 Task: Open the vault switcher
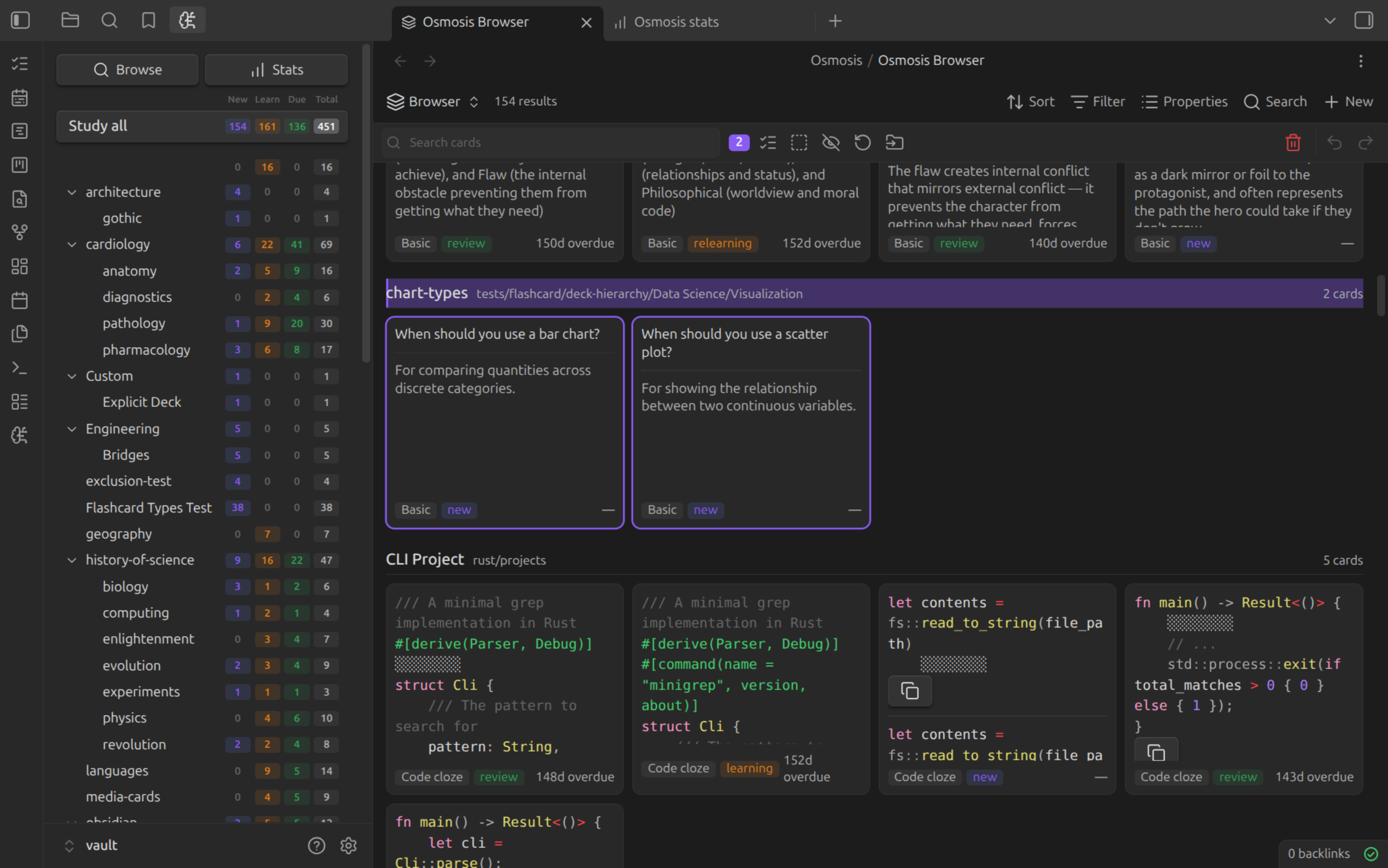coord(92,845)
